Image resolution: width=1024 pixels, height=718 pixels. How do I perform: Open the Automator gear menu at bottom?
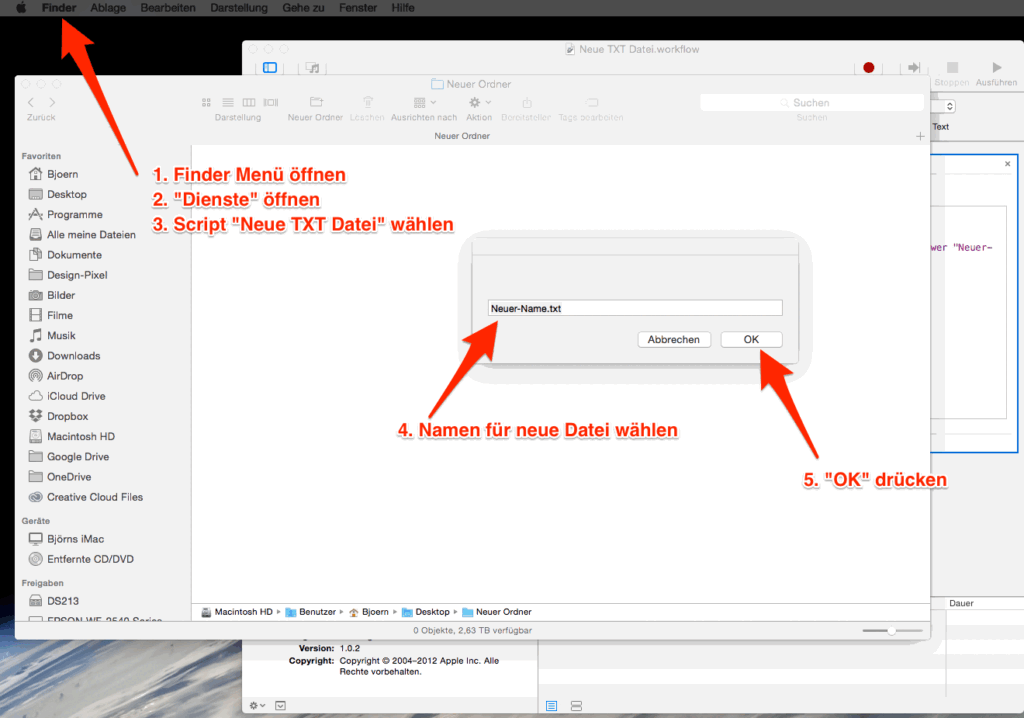click(x=257, y=705)
